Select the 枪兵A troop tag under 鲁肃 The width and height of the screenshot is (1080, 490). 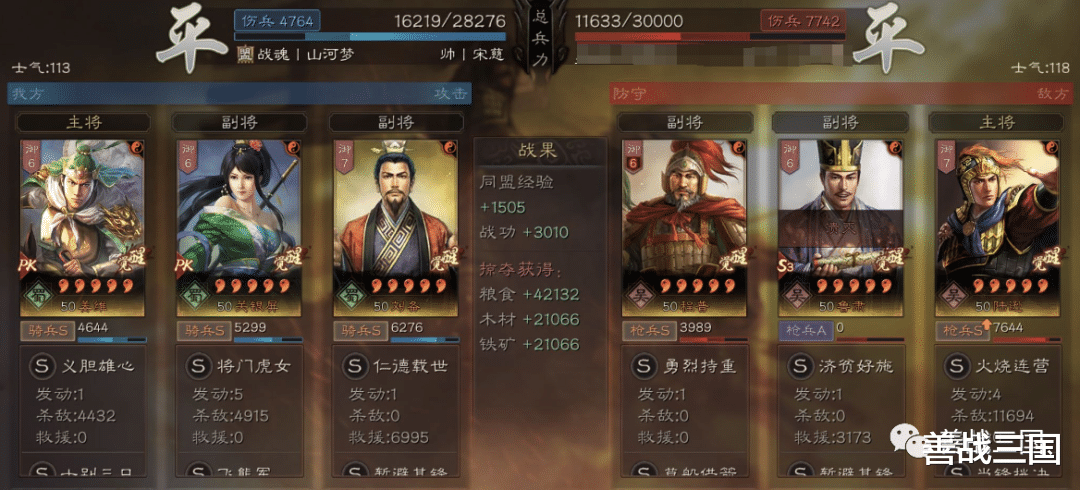coord(806,331)
